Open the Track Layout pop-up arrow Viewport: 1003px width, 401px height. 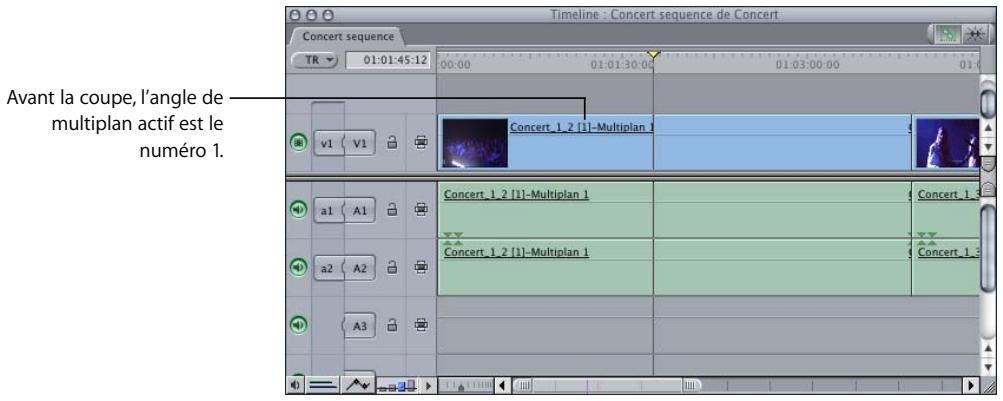(427, 385)
